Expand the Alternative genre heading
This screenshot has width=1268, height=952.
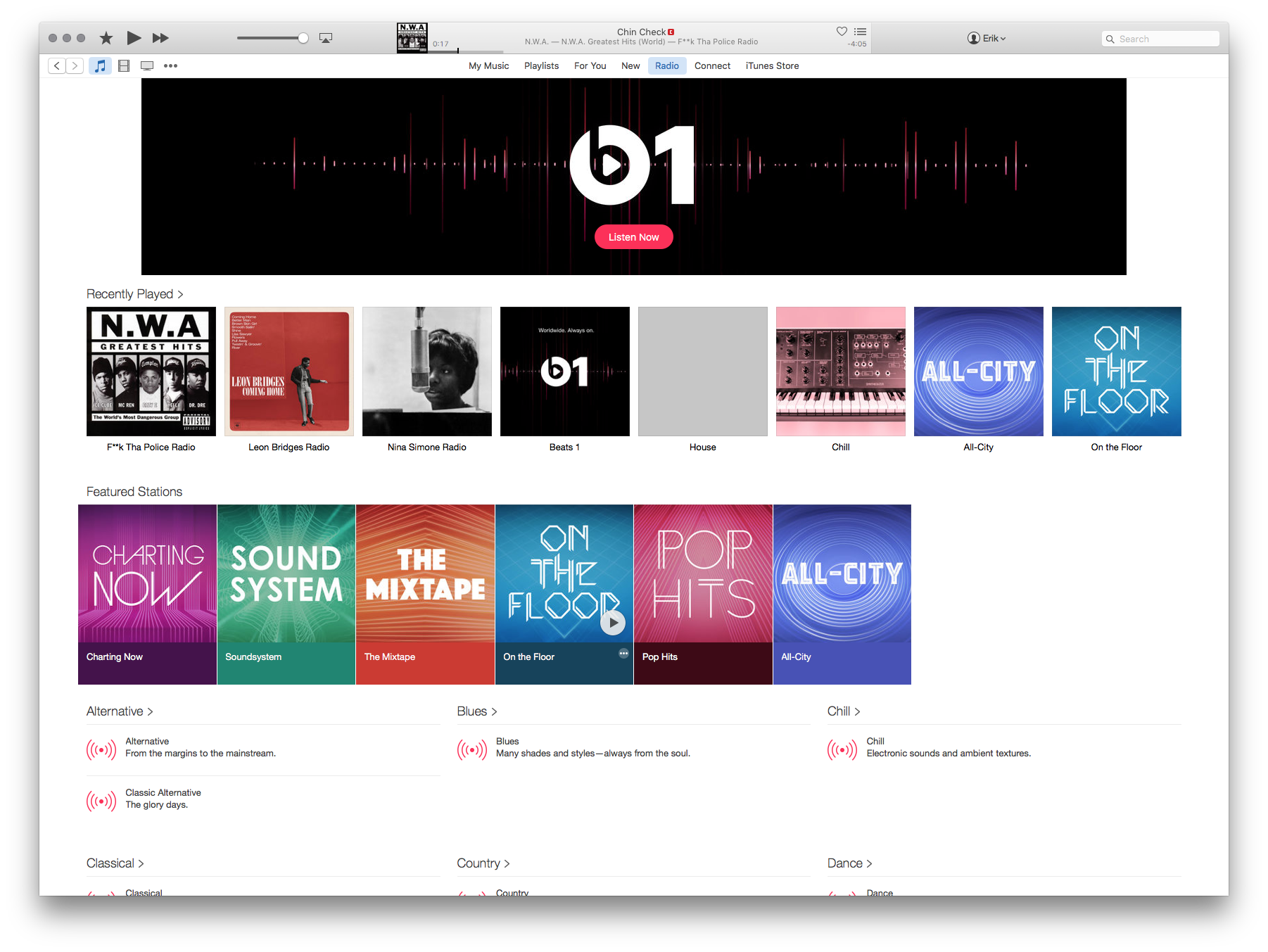click(x=120, y=711)
